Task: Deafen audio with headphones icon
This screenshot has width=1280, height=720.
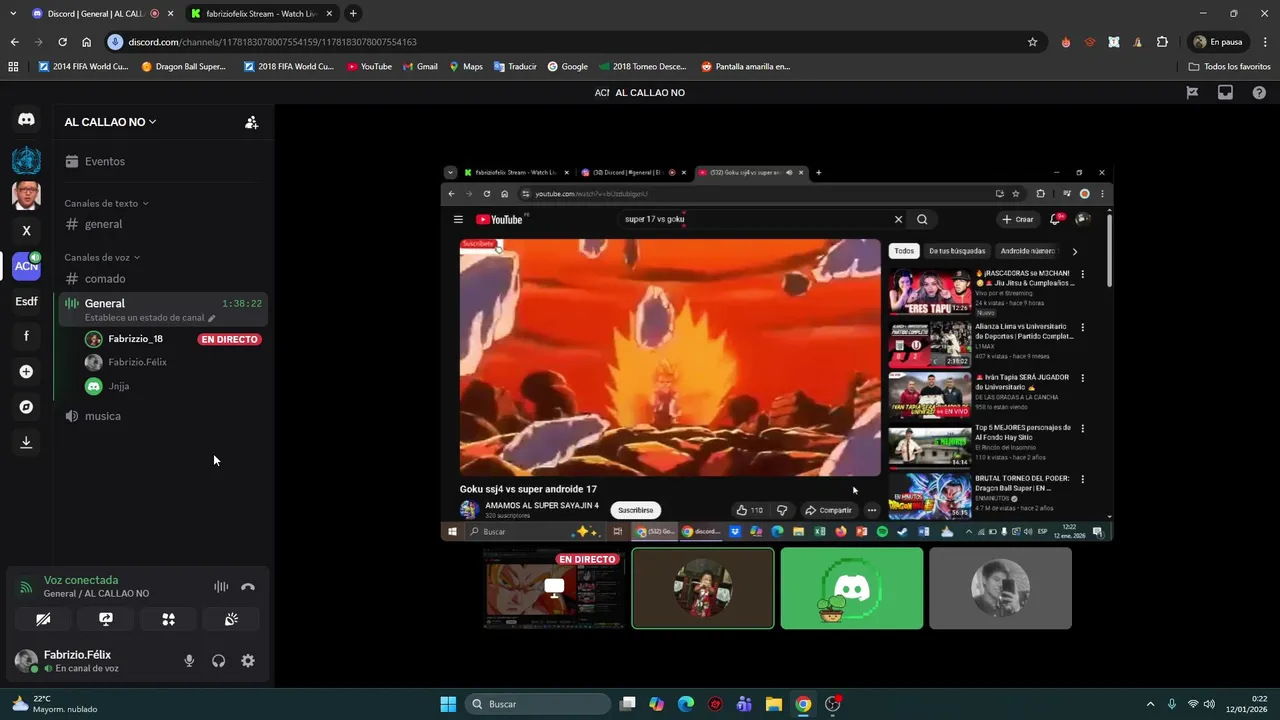Action: pyautogui.click(x=218, y=661)
